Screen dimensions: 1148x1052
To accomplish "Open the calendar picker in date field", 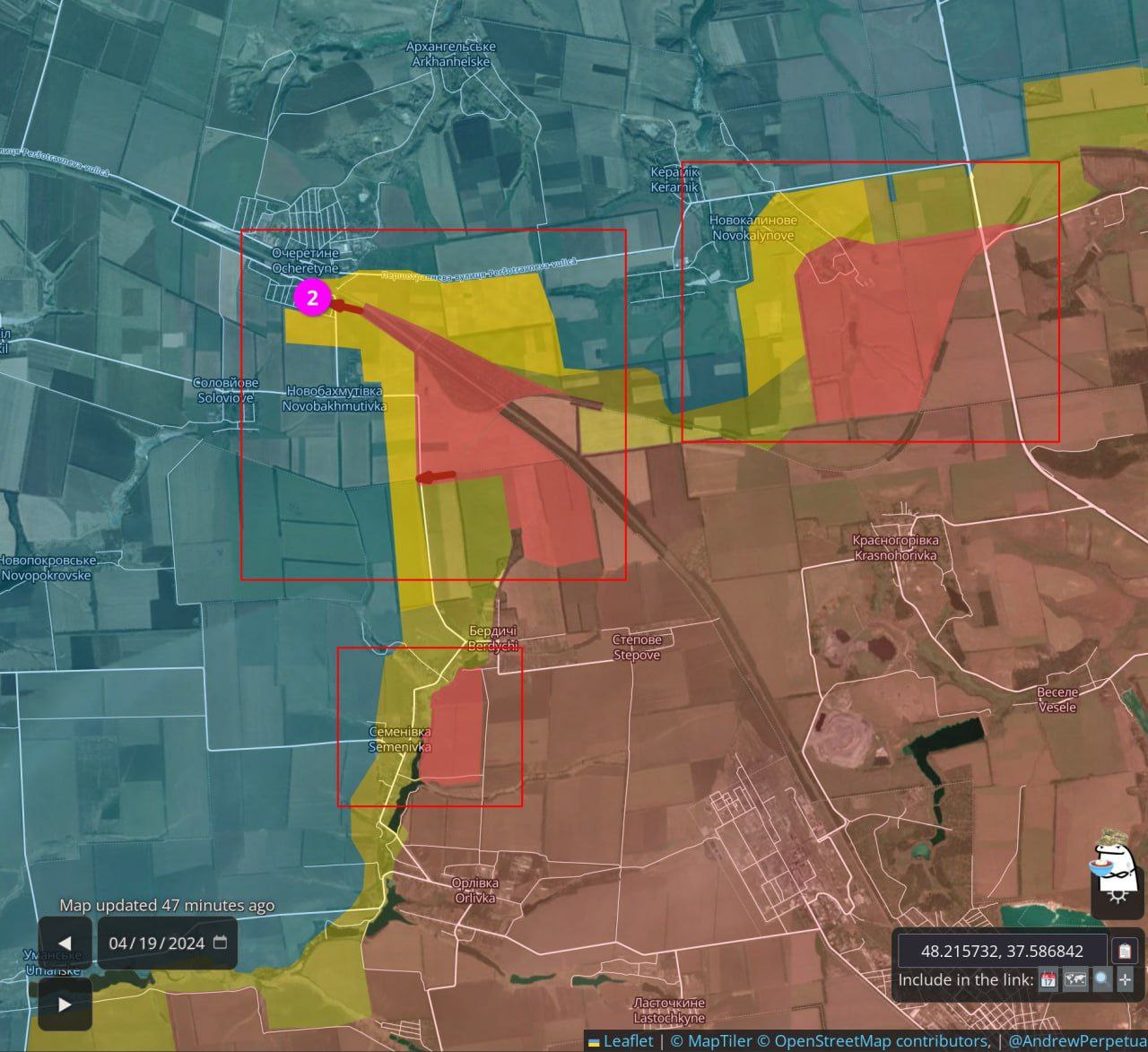I will coord(221,943).
